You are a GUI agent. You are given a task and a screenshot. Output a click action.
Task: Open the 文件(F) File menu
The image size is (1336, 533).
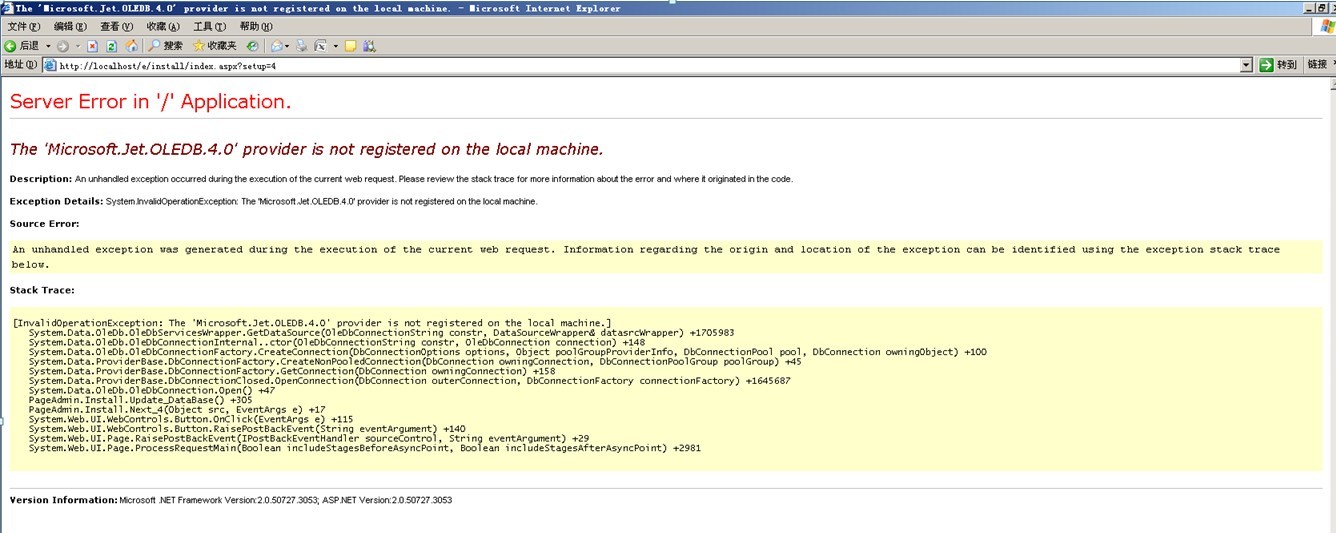[24, 27]
